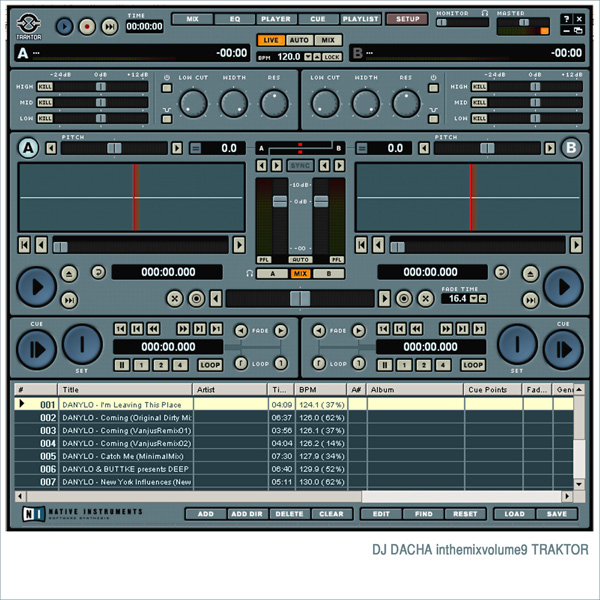Viewport: 600px width, 600px height.
Task: Click the red record button in the top bar
Action: pos(87,27)
